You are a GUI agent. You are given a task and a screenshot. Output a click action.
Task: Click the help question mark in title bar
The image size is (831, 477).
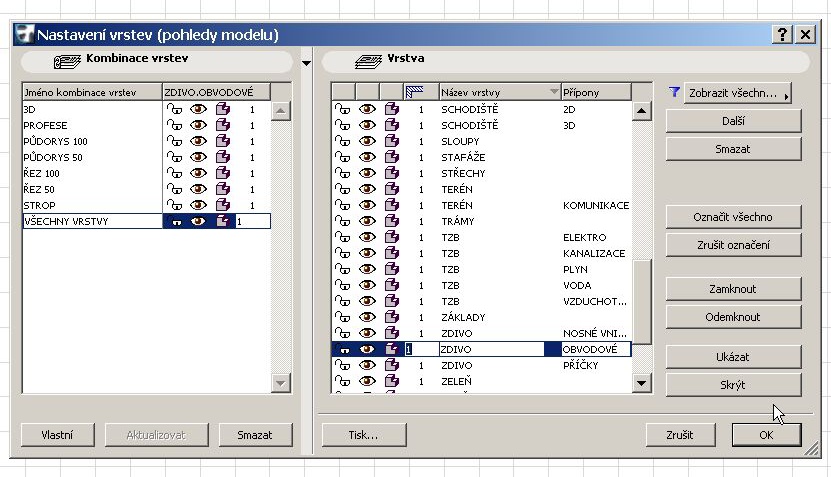tap(782, 35)
